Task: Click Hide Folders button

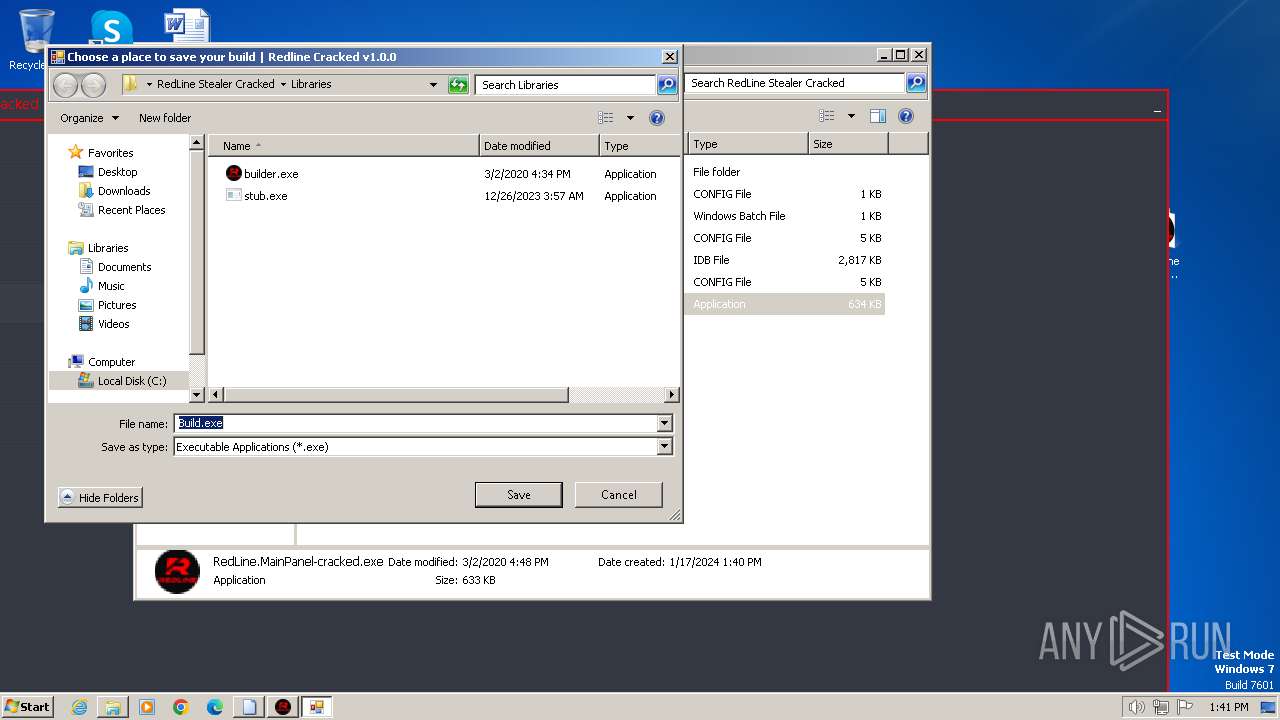Action: point(100,497)
